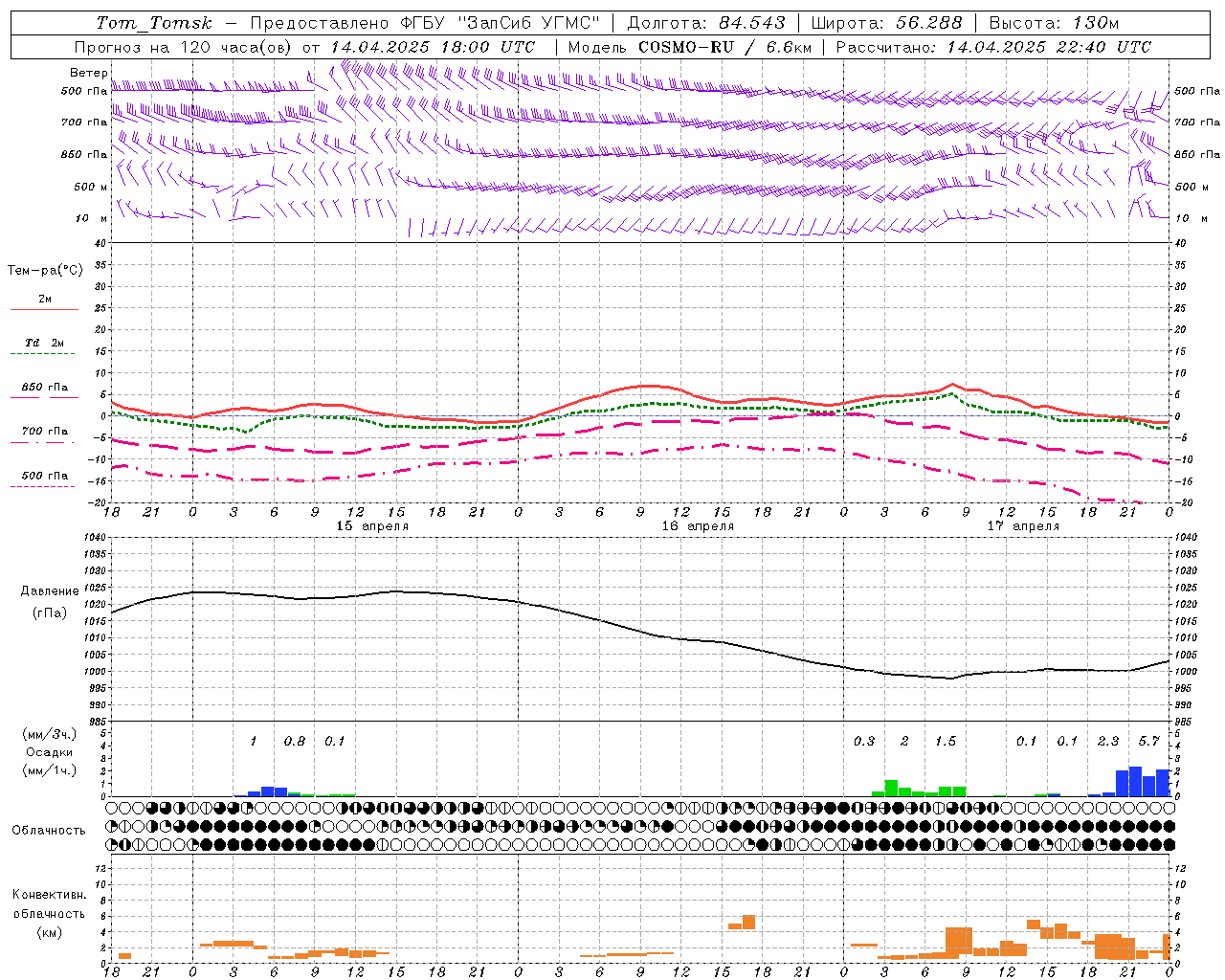Click the longitude value Долгота: 84.543
Image resolution: width=1225 pixels, height=980 pixels.
pyautogui.click(x=706, y=23)
